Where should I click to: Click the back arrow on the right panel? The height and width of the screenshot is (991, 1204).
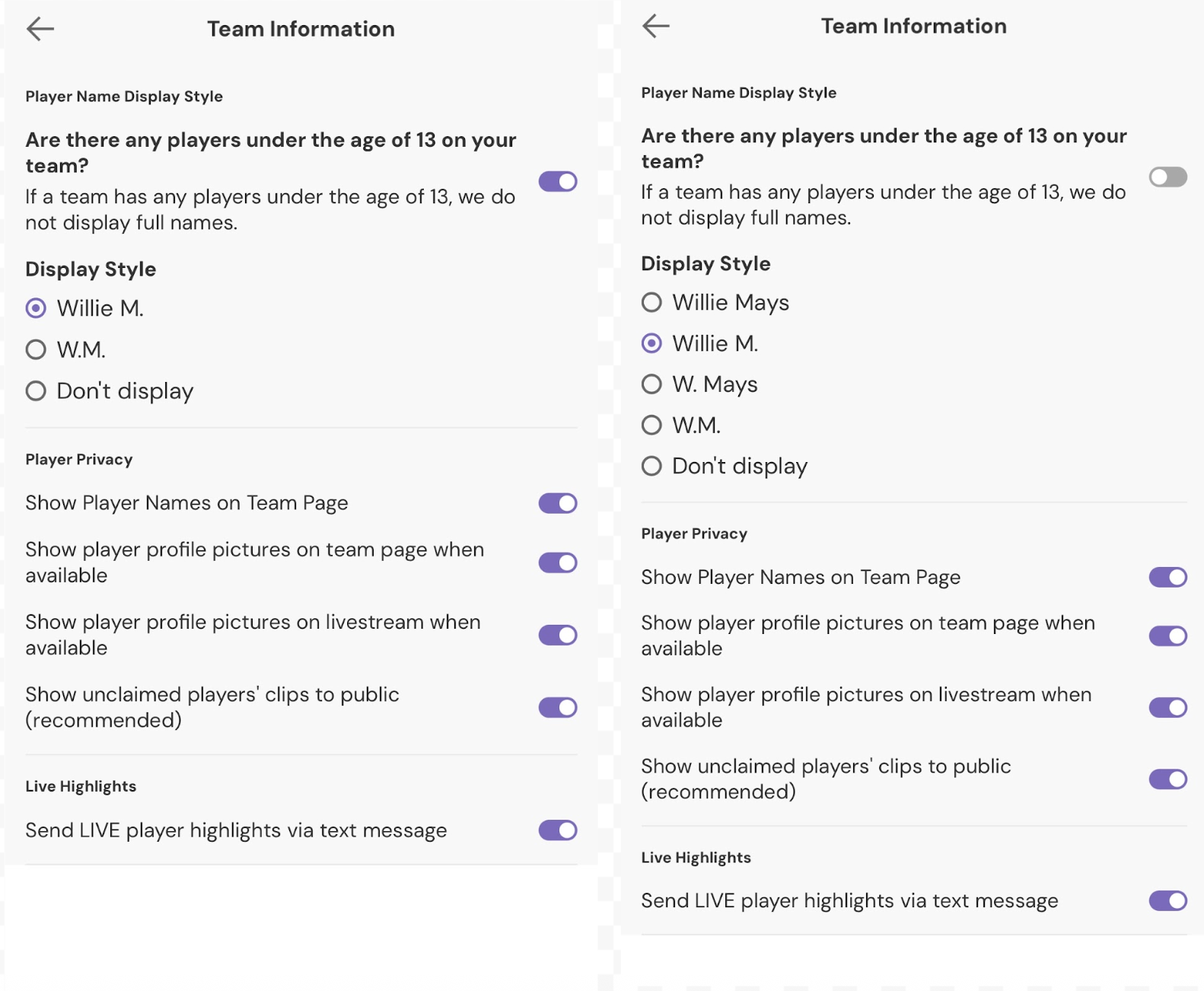click(x=655, y=25)
